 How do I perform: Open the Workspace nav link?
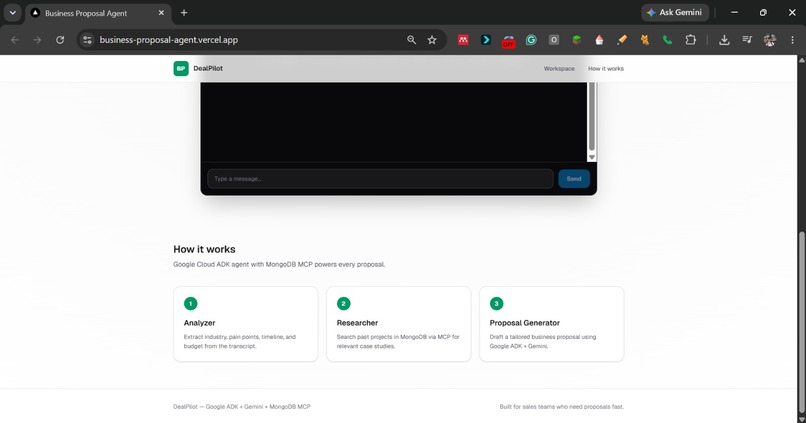click(x=559, y=68)
